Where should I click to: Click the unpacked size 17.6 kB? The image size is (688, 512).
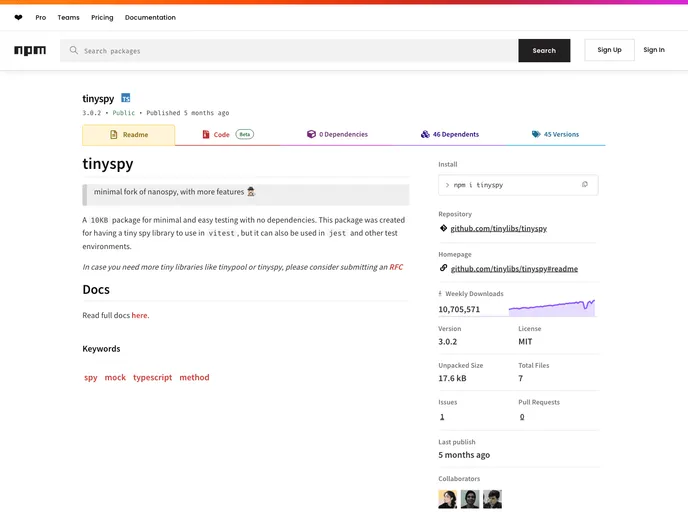click(452, 378)
